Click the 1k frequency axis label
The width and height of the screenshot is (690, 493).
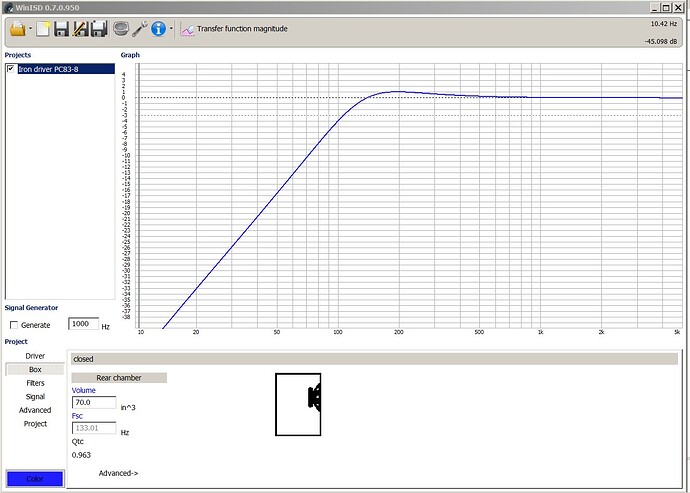coord(540,332)
